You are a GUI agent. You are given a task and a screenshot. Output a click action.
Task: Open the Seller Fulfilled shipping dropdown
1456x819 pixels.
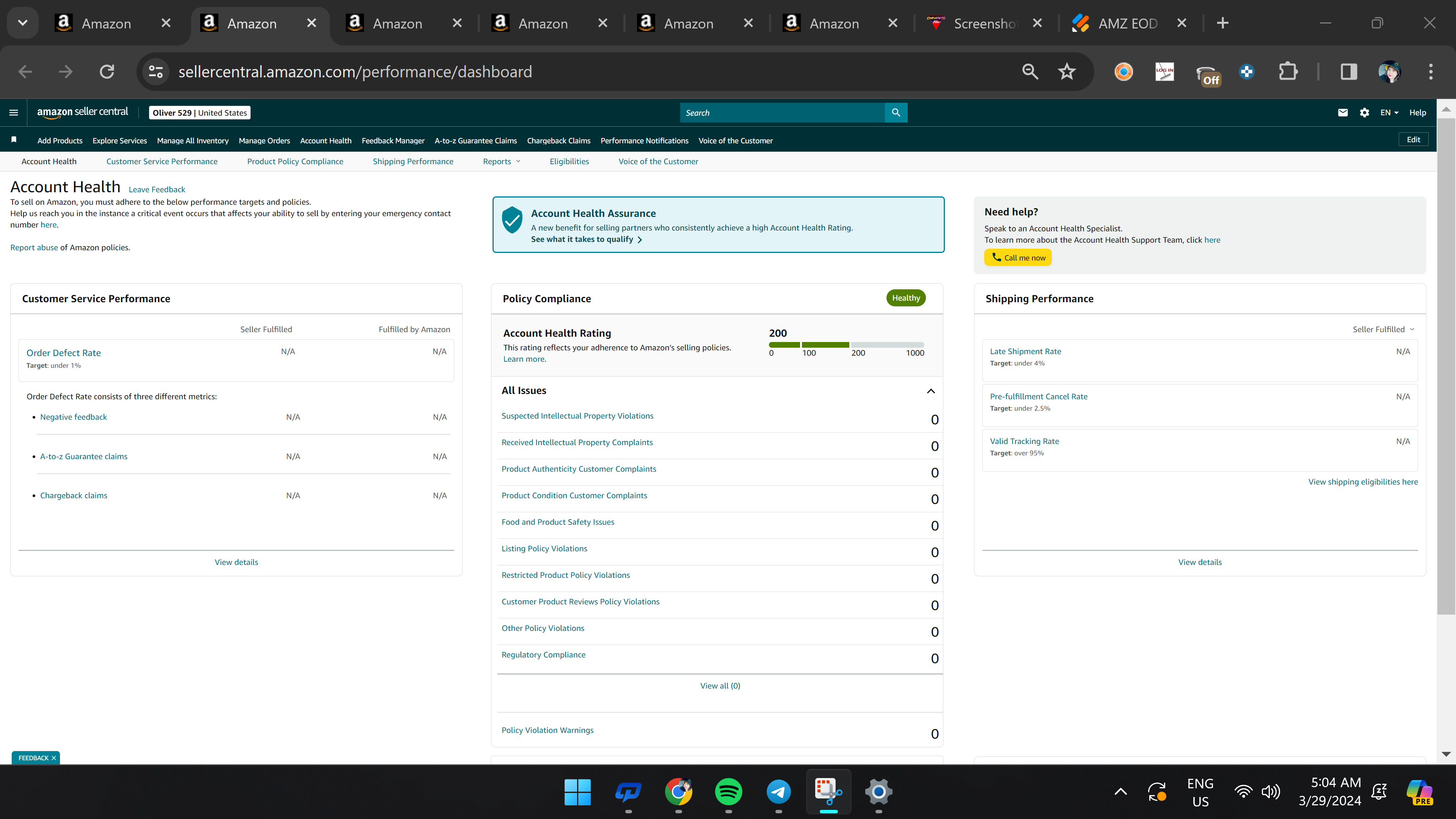coord(1383,329)
